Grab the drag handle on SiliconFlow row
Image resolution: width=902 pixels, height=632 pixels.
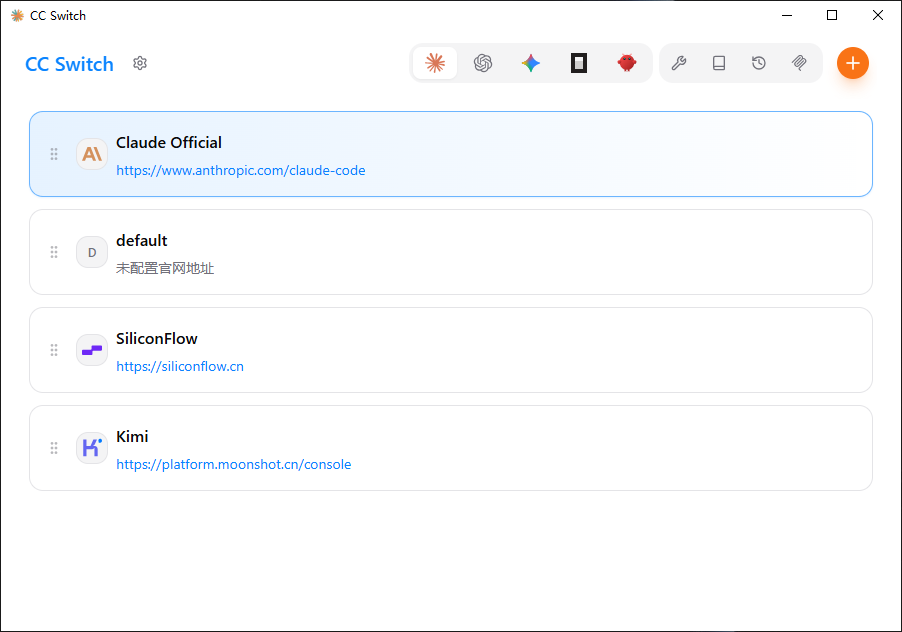pyautogui.click(x=54, y=350)
